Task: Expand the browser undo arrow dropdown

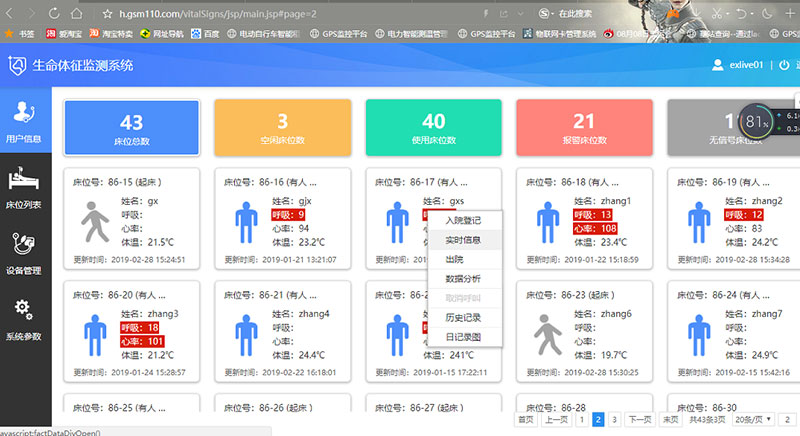Action: (752, 14)
